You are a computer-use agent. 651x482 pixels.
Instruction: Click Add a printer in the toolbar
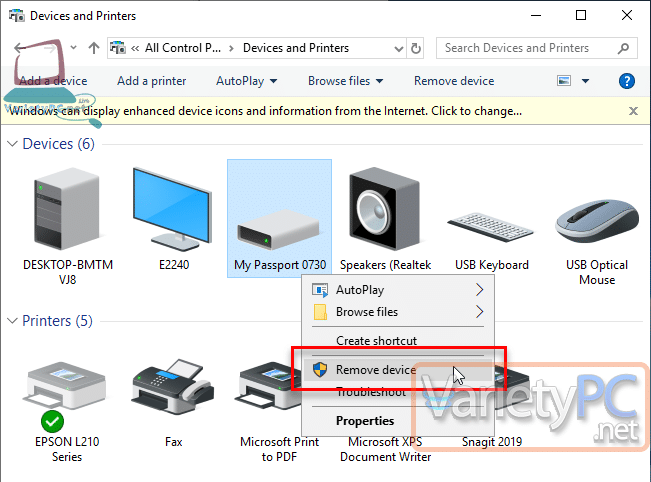coord(152,81)
